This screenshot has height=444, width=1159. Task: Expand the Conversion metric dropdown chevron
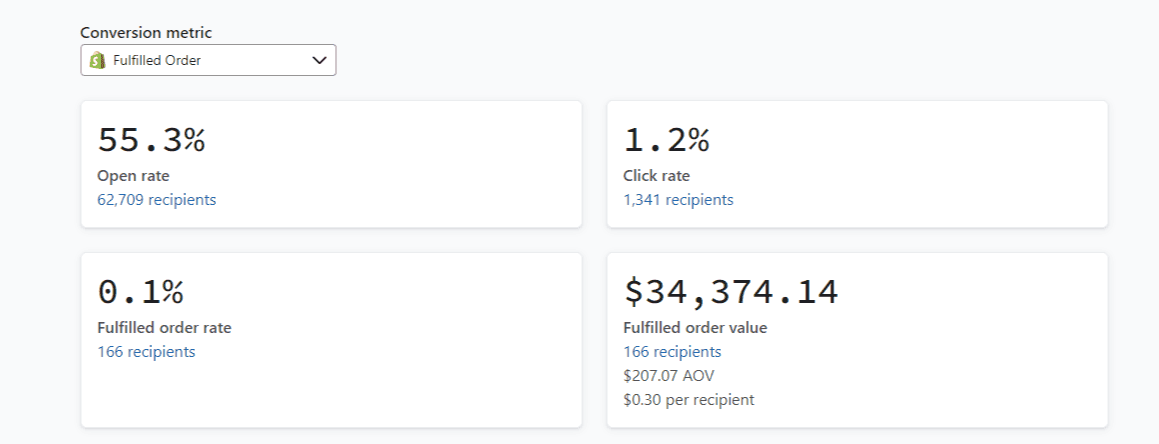(x=319, y=60)
